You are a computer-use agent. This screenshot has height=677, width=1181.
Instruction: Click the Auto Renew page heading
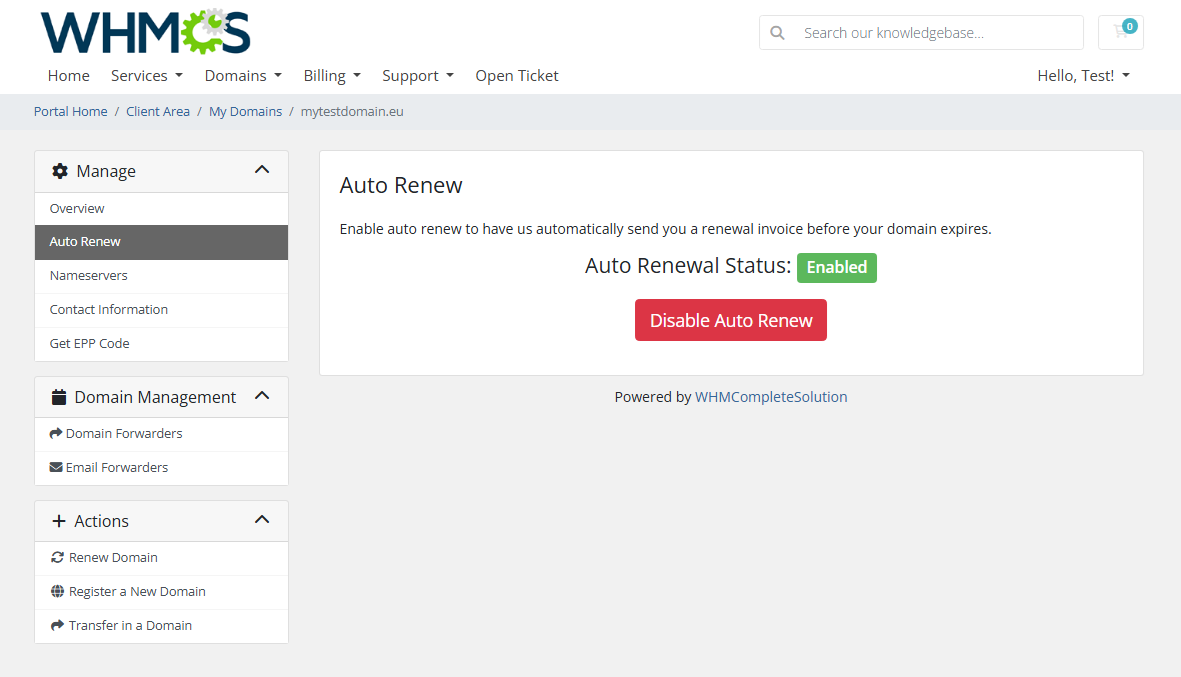point(401,185)
